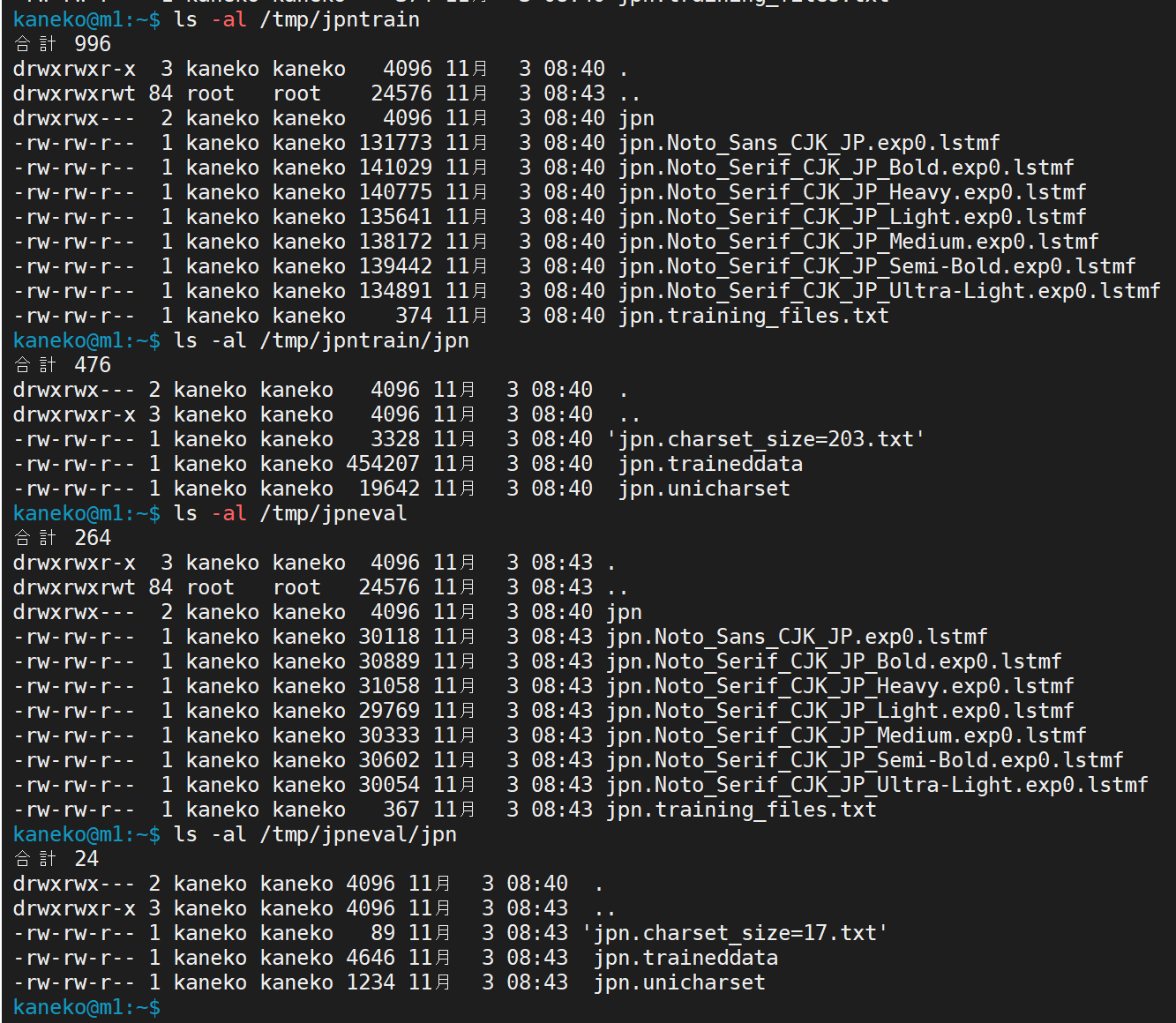The image size is (1176, 1023).
Task: Click jpn.Noto_Serif_CJK_JP_Semi-Bold.exp0.lstmf sized 30602
Action: [865, 760]
